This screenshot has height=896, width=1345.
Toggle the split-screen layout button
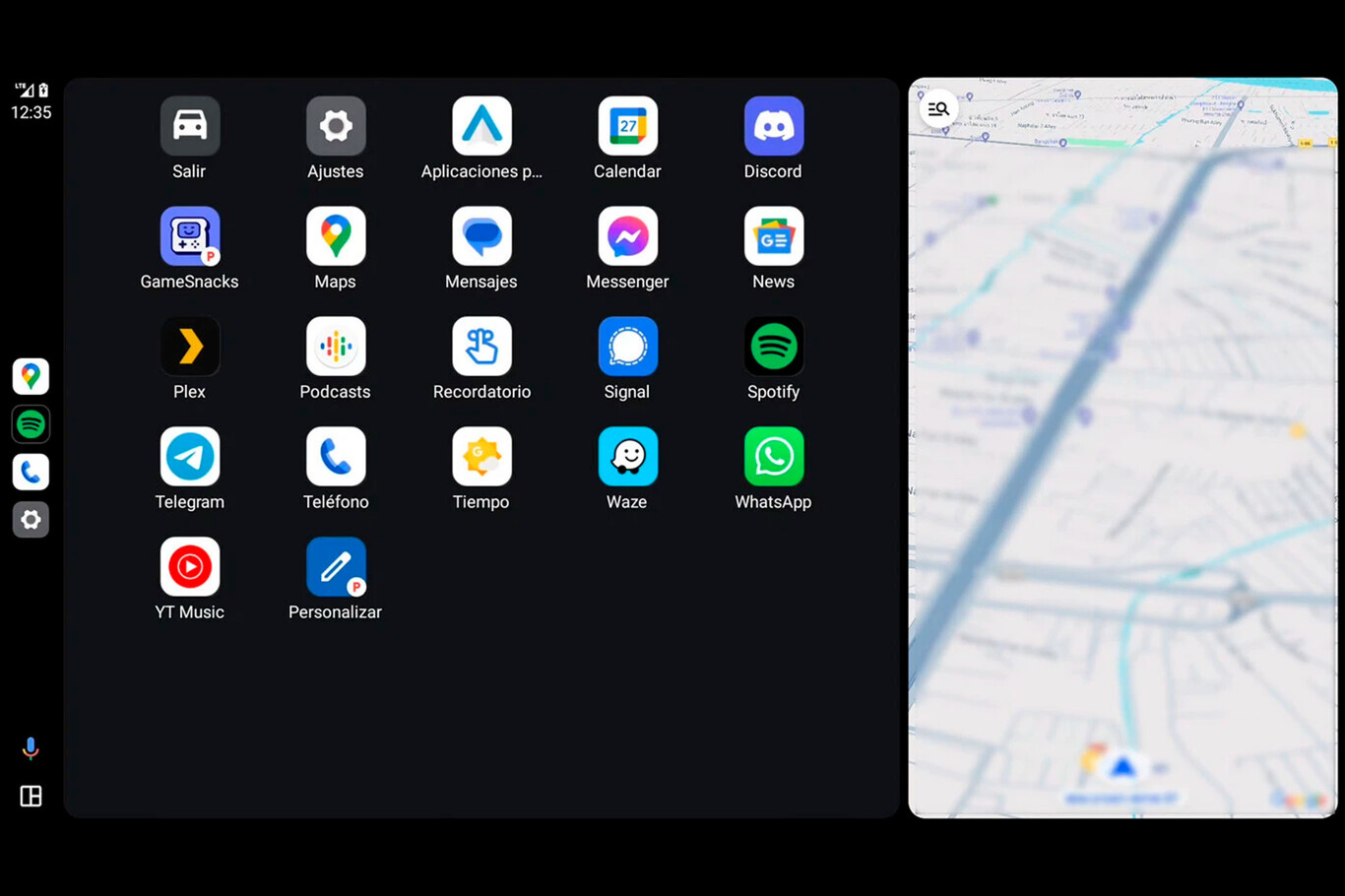pos(31,796)
